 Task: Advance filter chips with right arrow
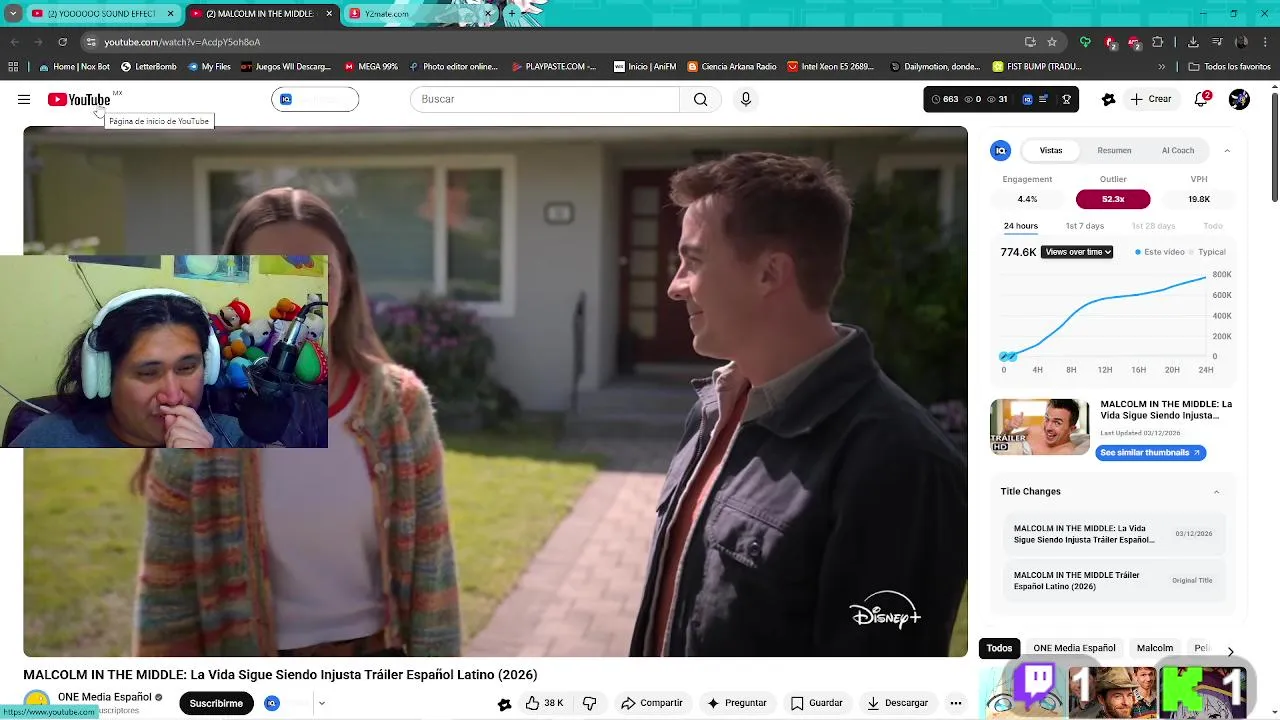point(1230,651)
